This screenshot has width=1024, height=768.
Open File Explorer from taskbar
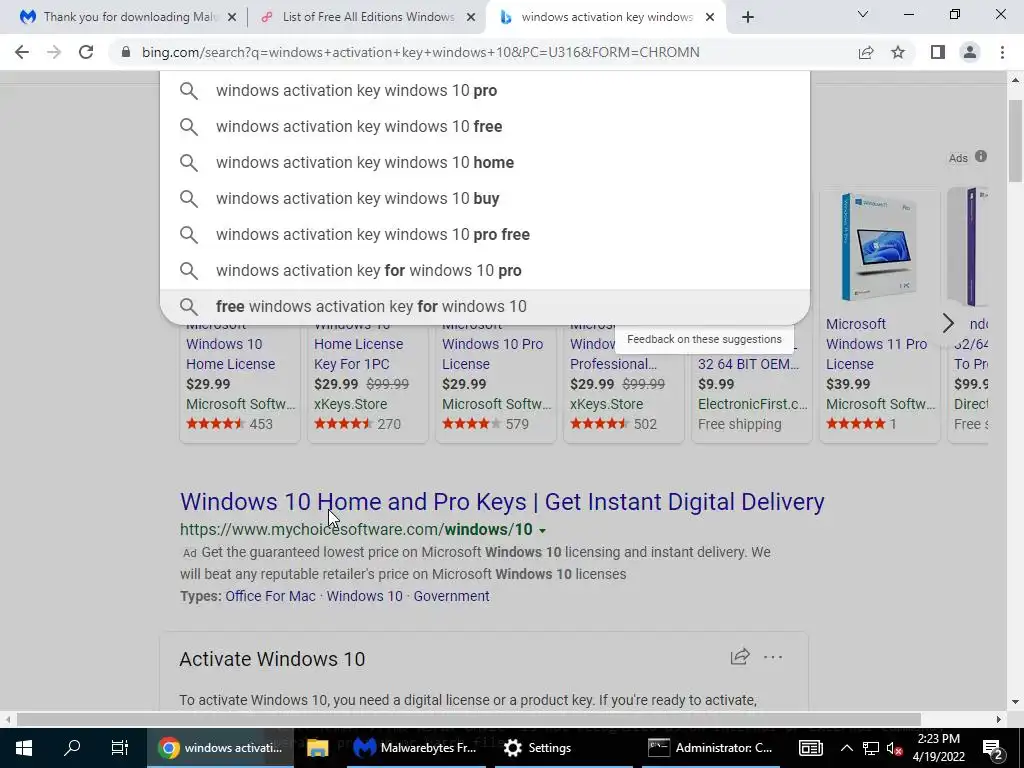[317, 748]
